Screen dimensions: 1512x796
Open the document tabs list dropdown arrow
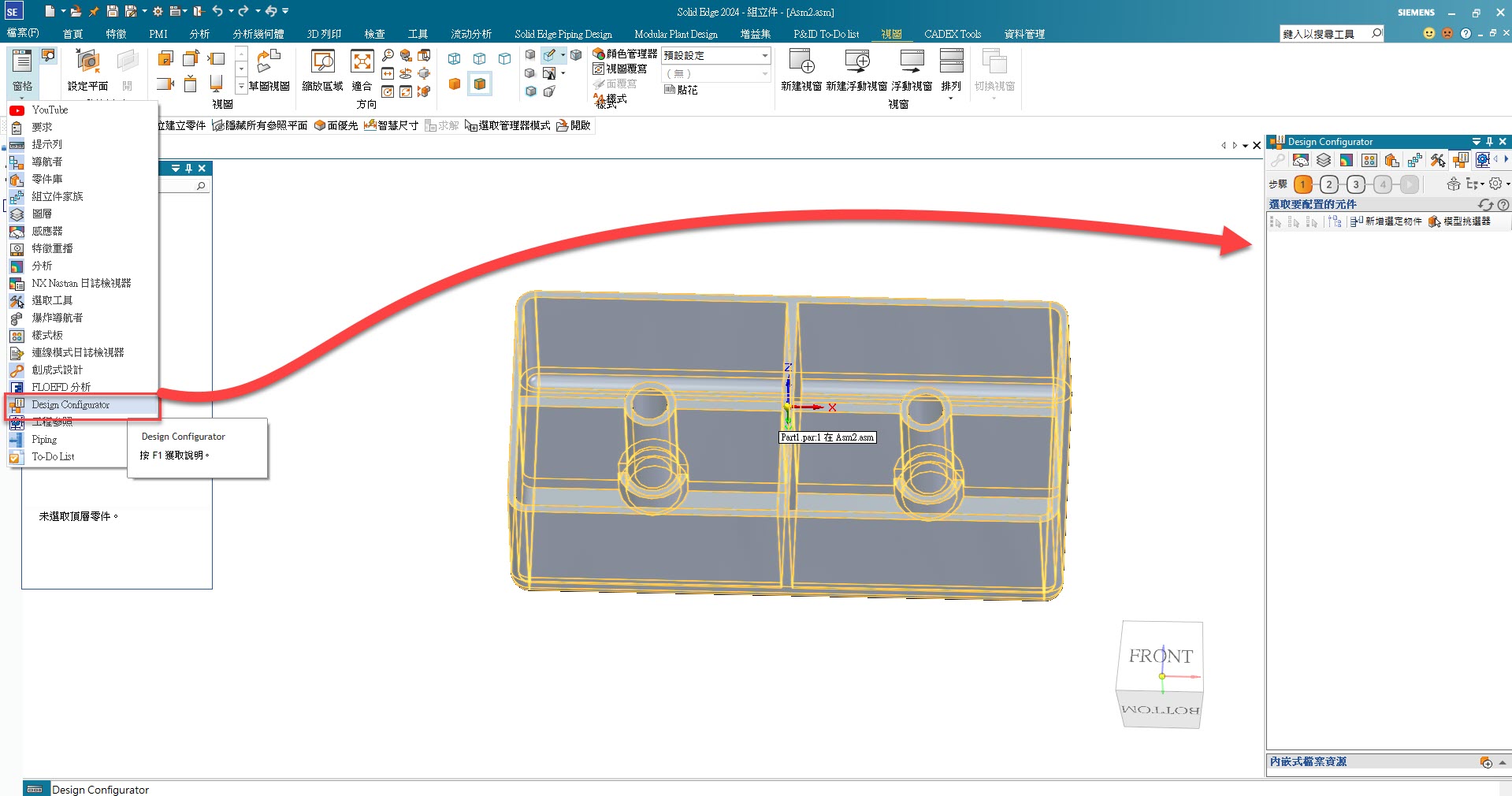tap(1246, 145)
